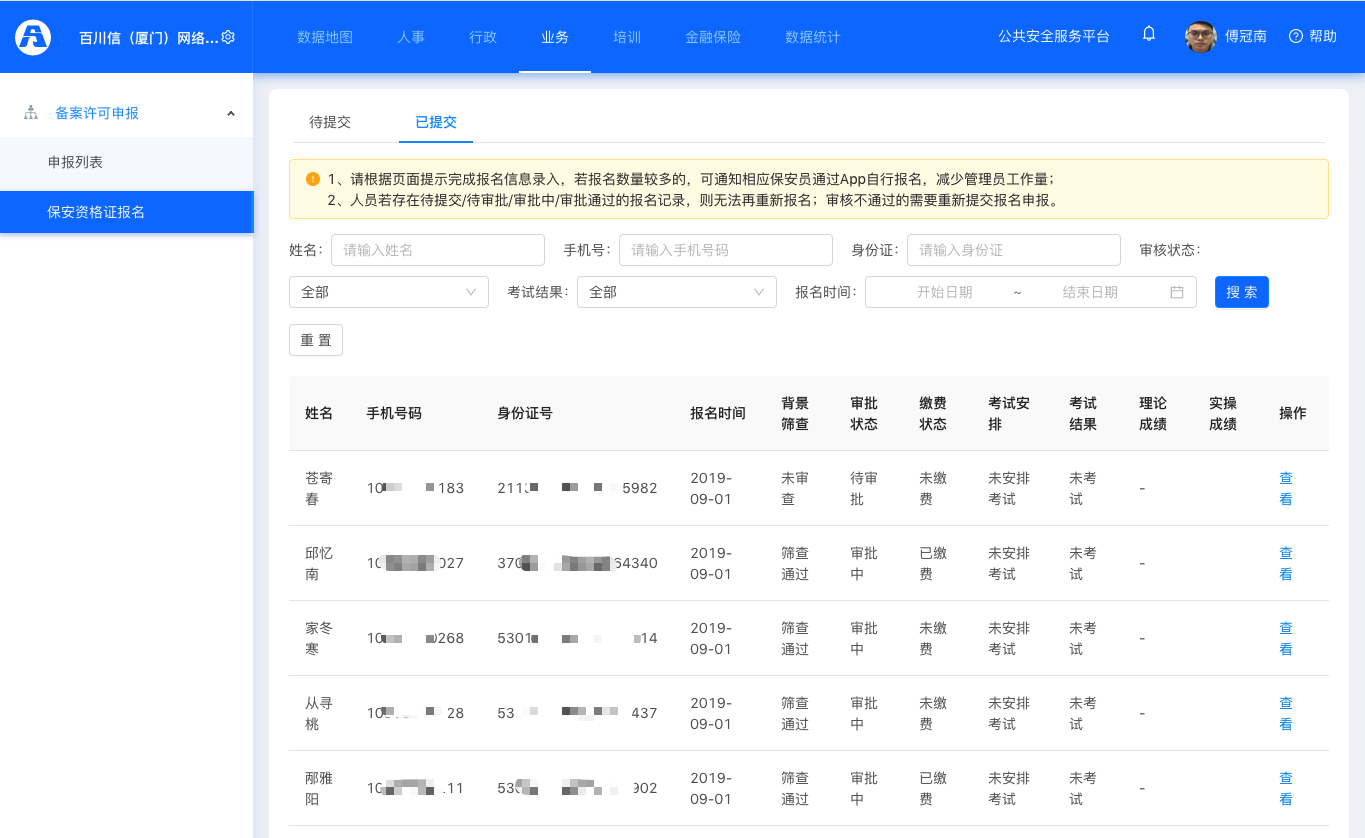This screenshot has height=838, width=1365.
Task: Click 姓名 column header
Action: pos(319,413)
